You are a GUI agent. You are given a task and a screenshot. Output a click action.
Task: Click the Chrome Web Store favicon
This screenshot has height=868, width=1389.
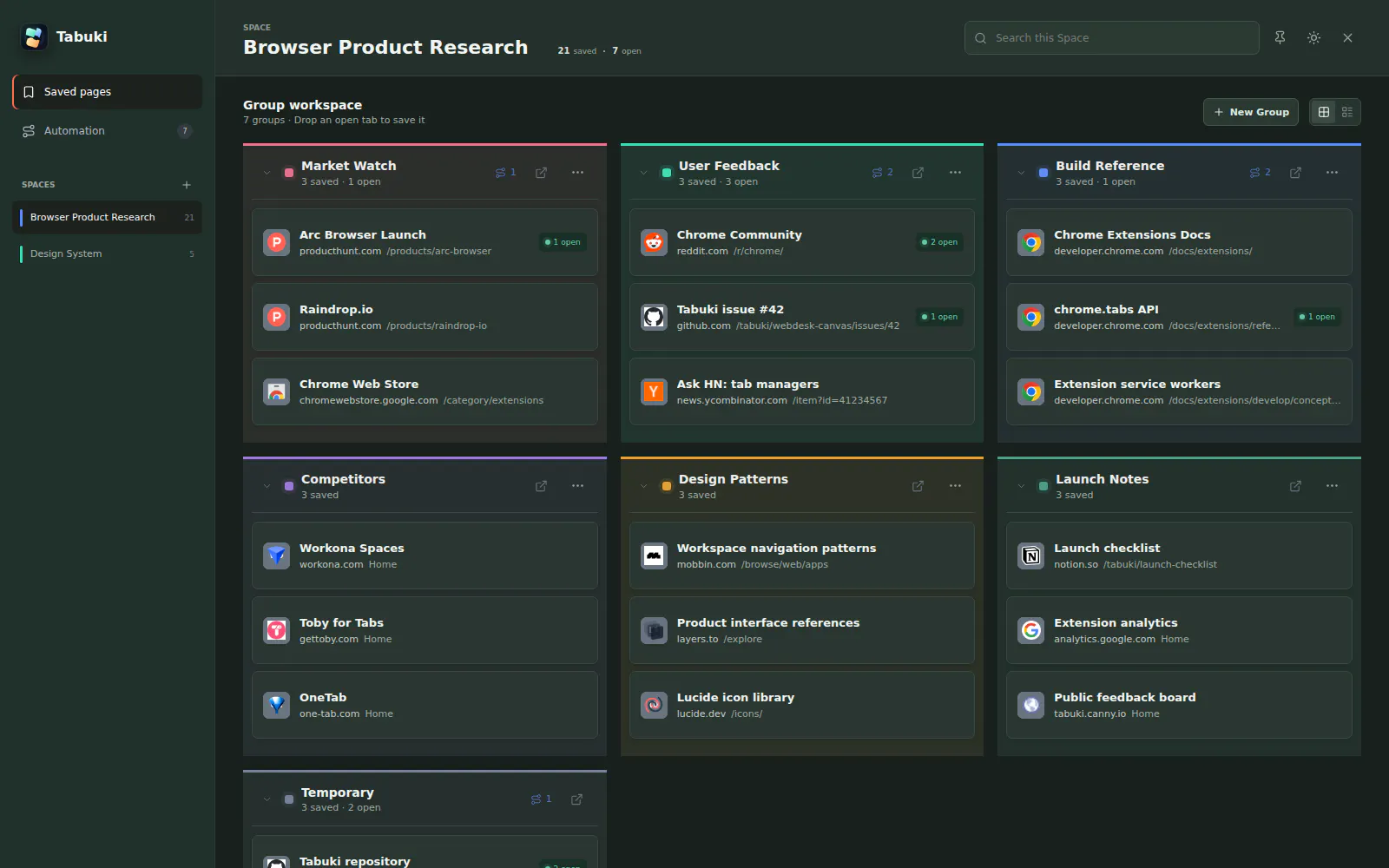click(x=277, y=391)
